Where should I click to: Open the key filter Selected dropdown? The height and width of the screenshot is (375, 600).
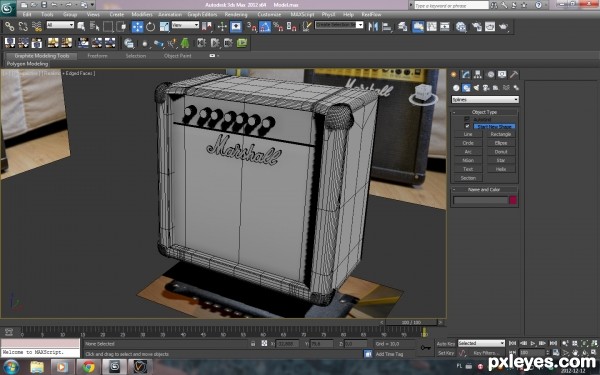(x=481, y=343)
